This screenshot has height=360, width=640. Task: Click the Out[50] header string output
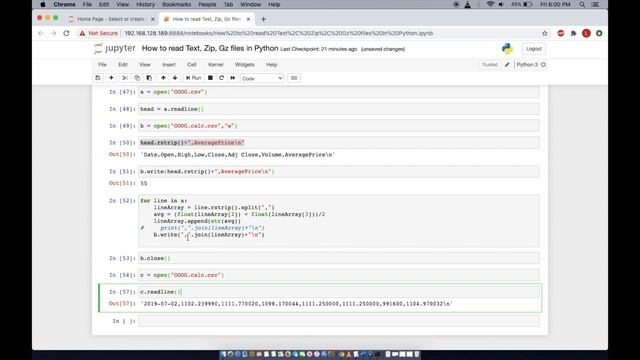(x=238, y=155)
